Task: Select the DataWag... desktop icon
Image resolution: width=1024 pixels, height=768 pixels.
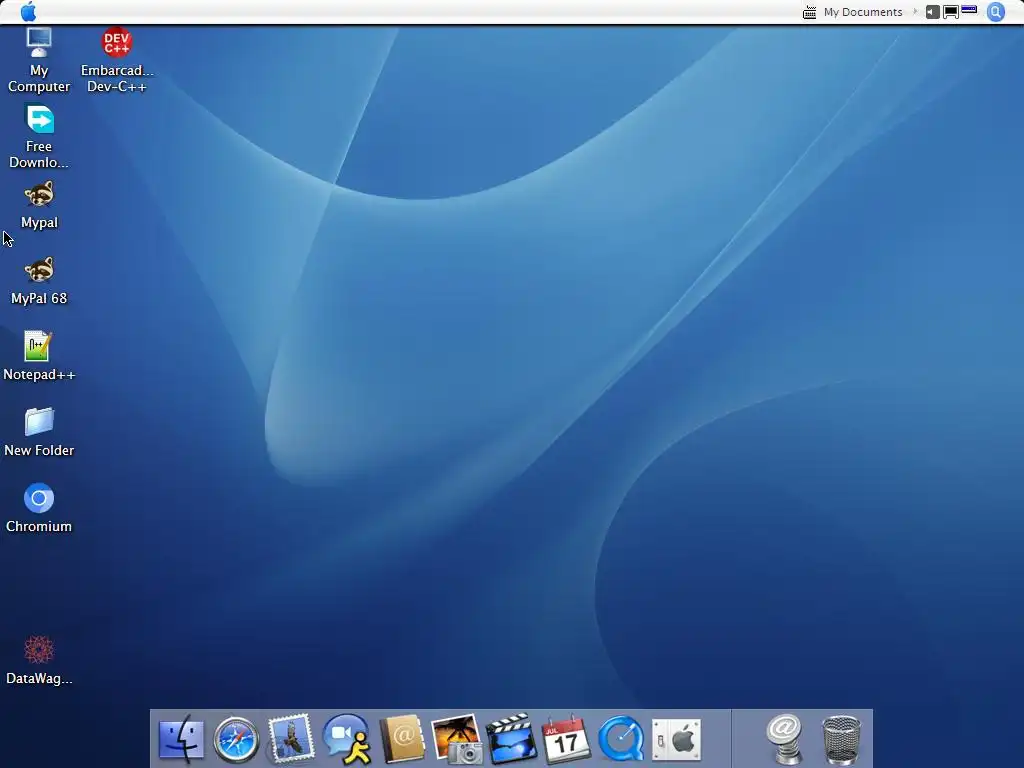Action: click(39, 660)
